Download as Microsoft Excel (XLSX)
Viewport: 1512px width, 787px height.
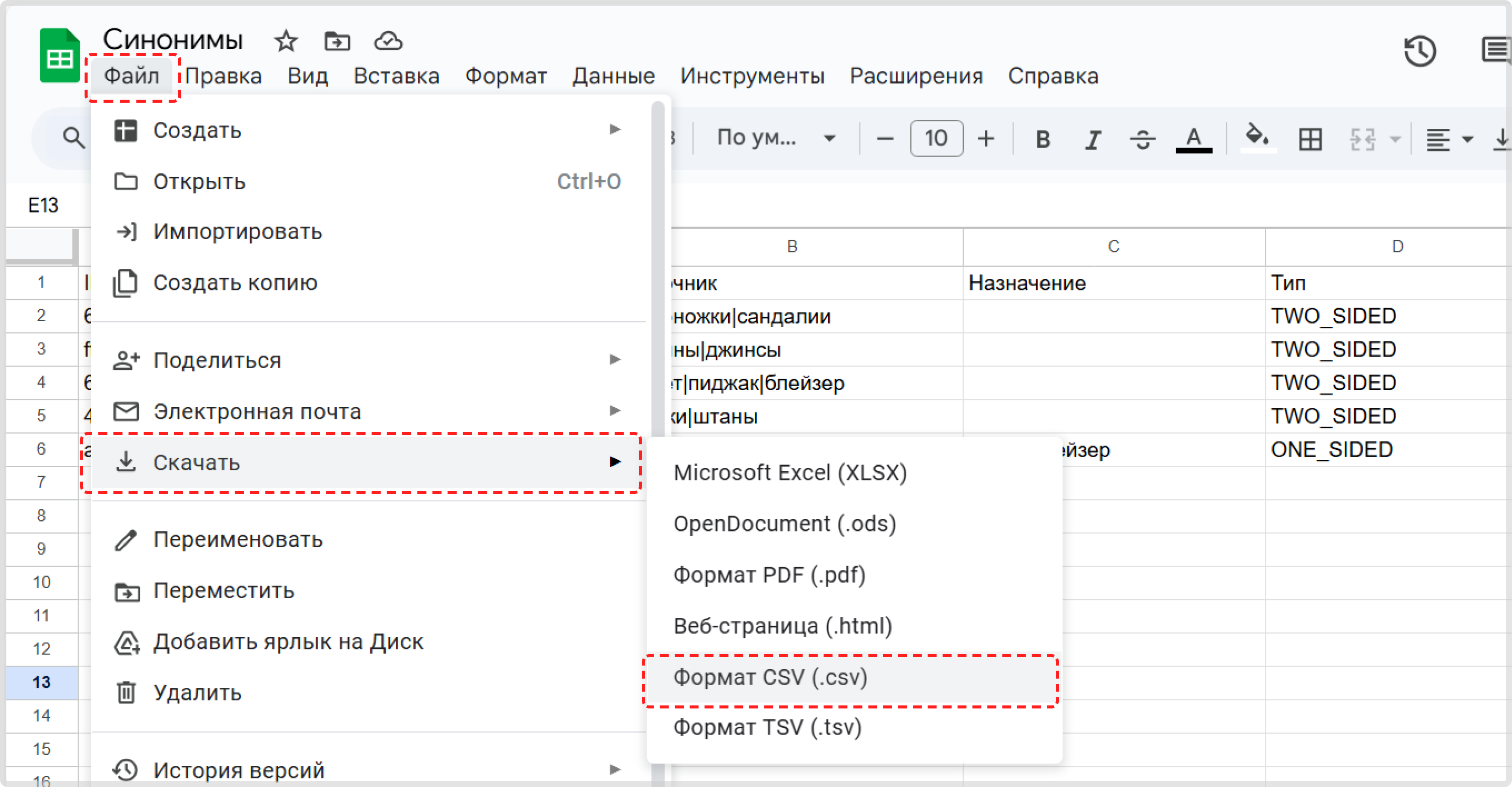tap(854, 473)
